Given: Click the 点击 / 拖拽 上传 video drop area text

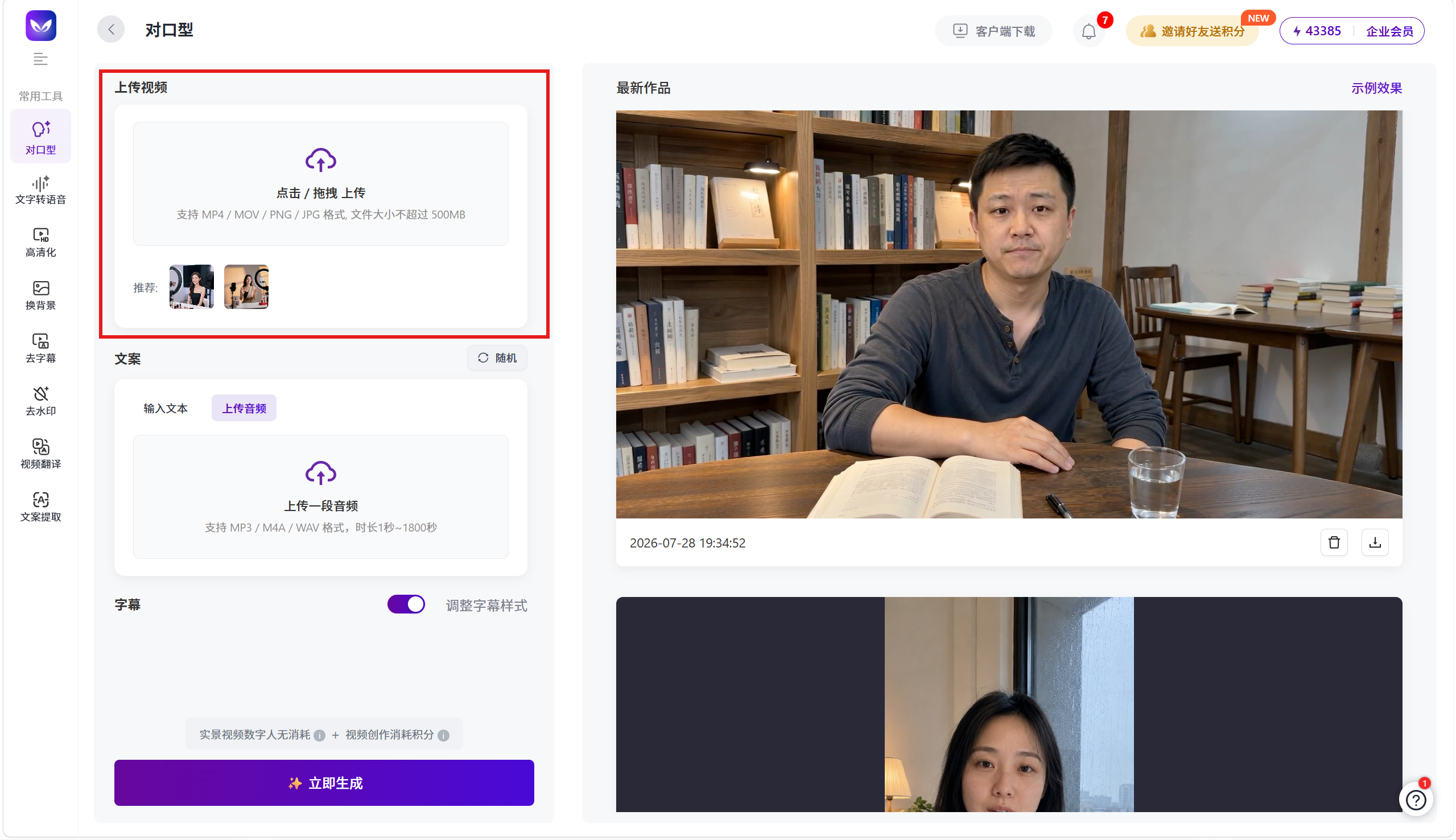Looking at the screenshot, I should point(320,193).
